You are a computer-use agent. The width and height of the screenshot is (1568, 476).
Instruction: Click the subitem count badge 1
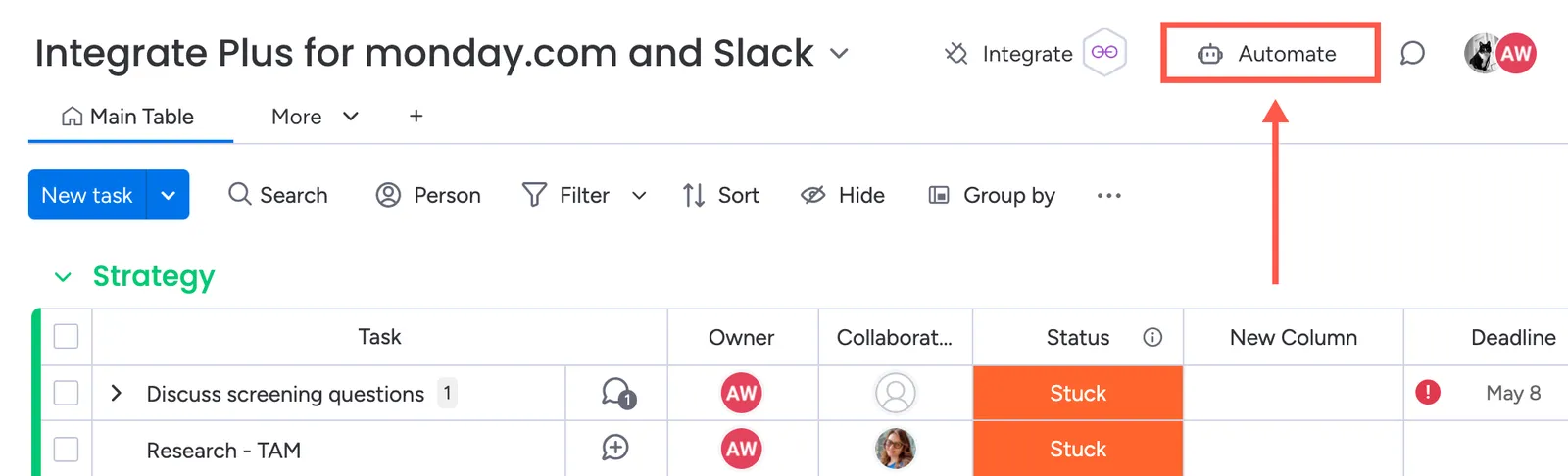(447, 393)
